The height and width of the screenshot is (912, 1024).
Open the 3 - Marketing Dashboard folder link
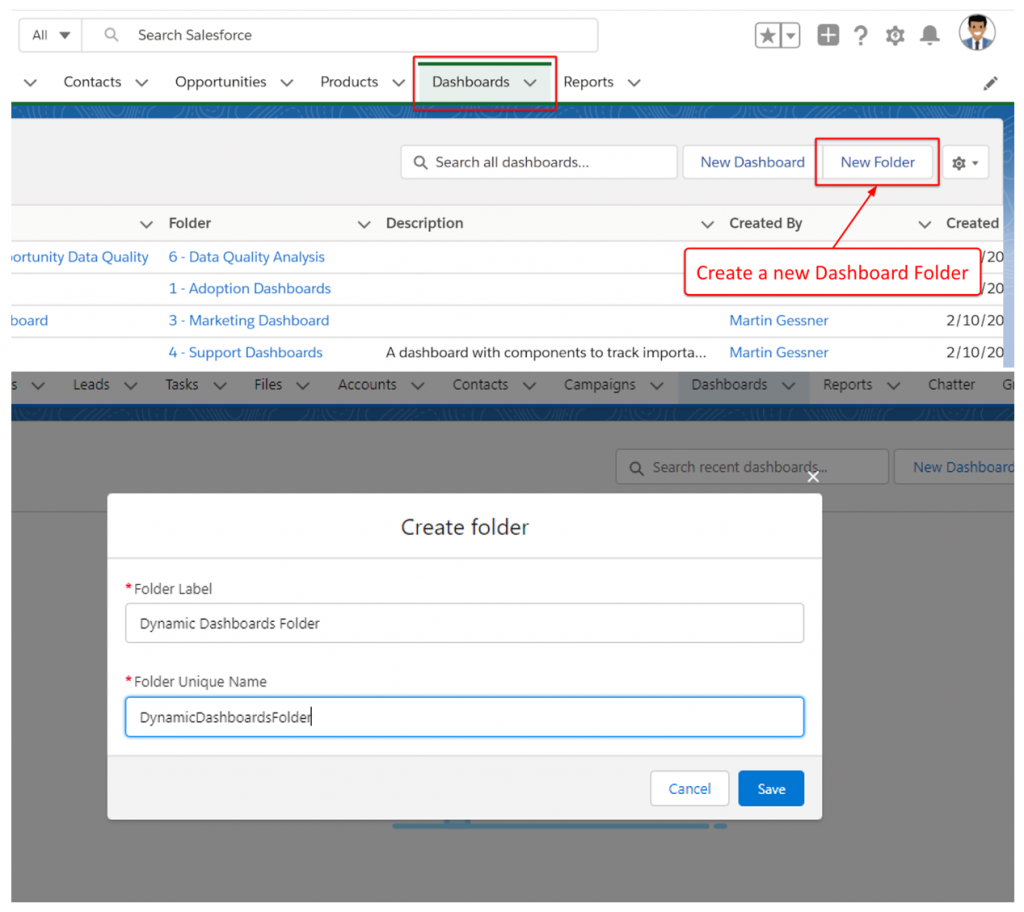click(248, 320)
